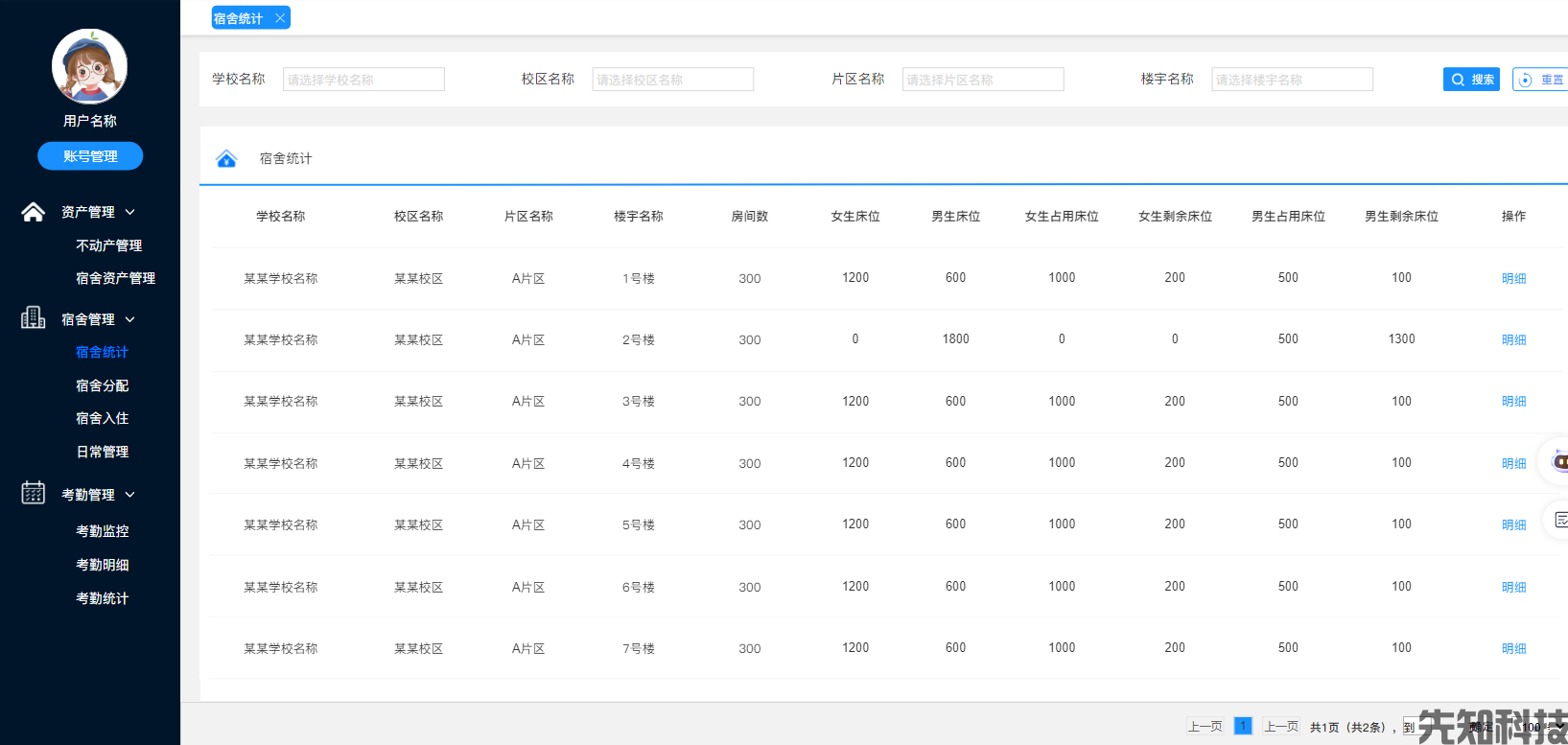
Task: Click the 女生床位 column header
Action: [x=855, y=217]
